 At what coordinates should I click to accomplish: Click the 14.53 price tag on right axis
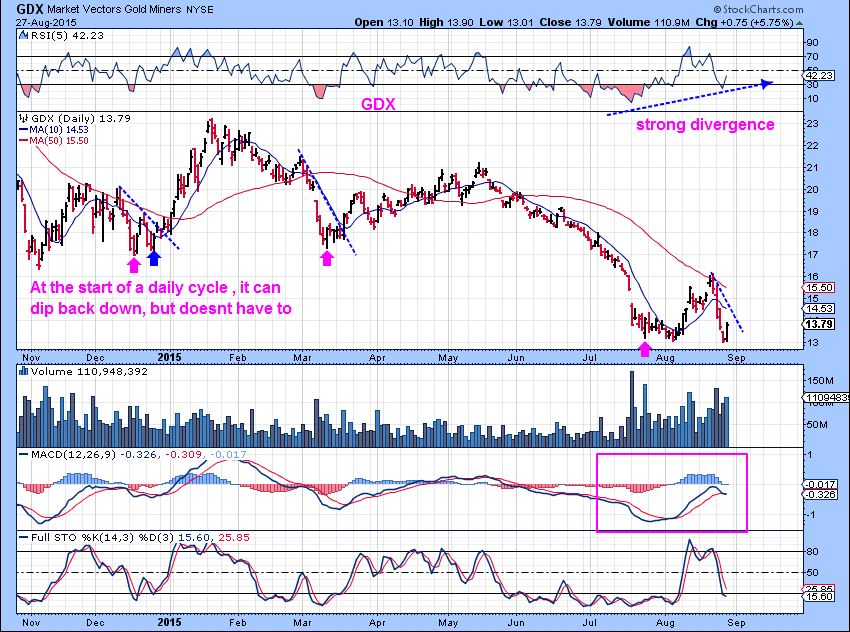[x=819, y=308]
